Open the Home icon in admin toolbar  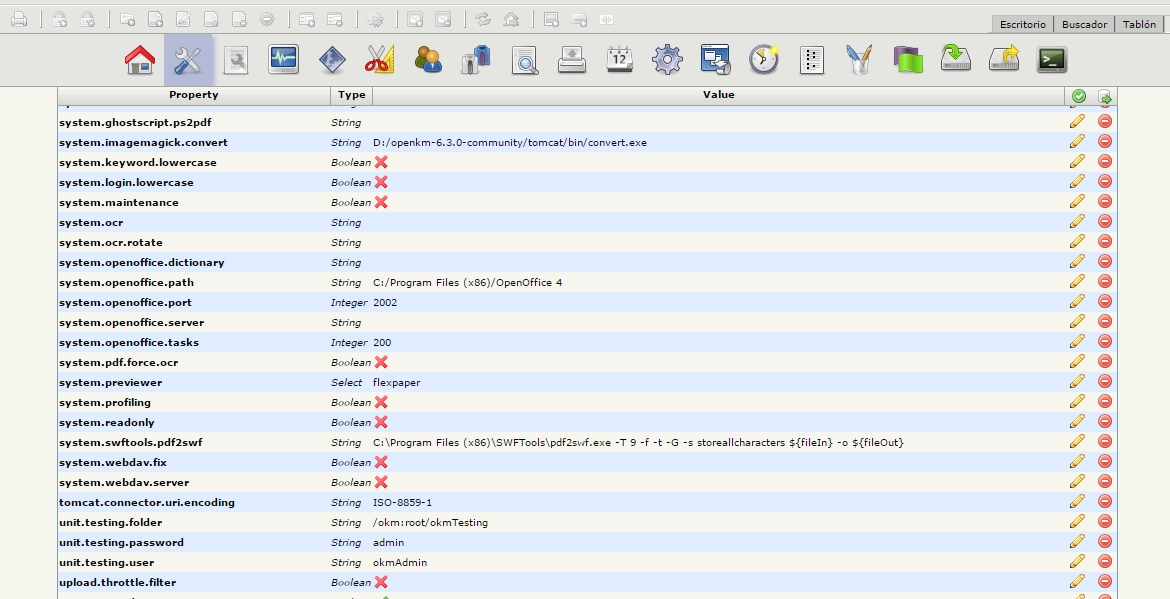point(140,60)
